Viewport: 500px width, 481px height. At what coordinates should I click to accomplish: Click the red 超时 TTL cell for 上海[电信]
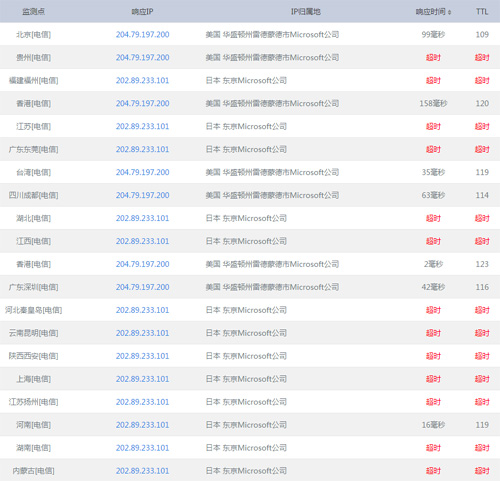pos(482,379)
